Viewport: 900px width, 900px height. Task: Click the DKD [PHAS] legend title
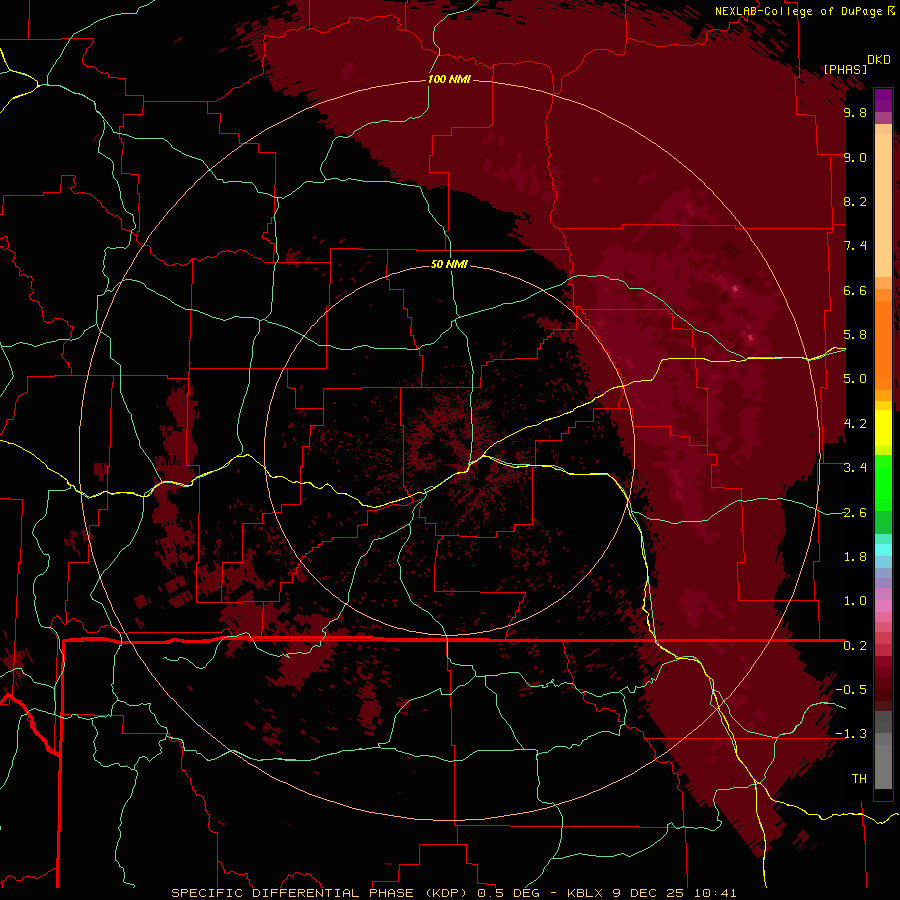pos(857,64)
